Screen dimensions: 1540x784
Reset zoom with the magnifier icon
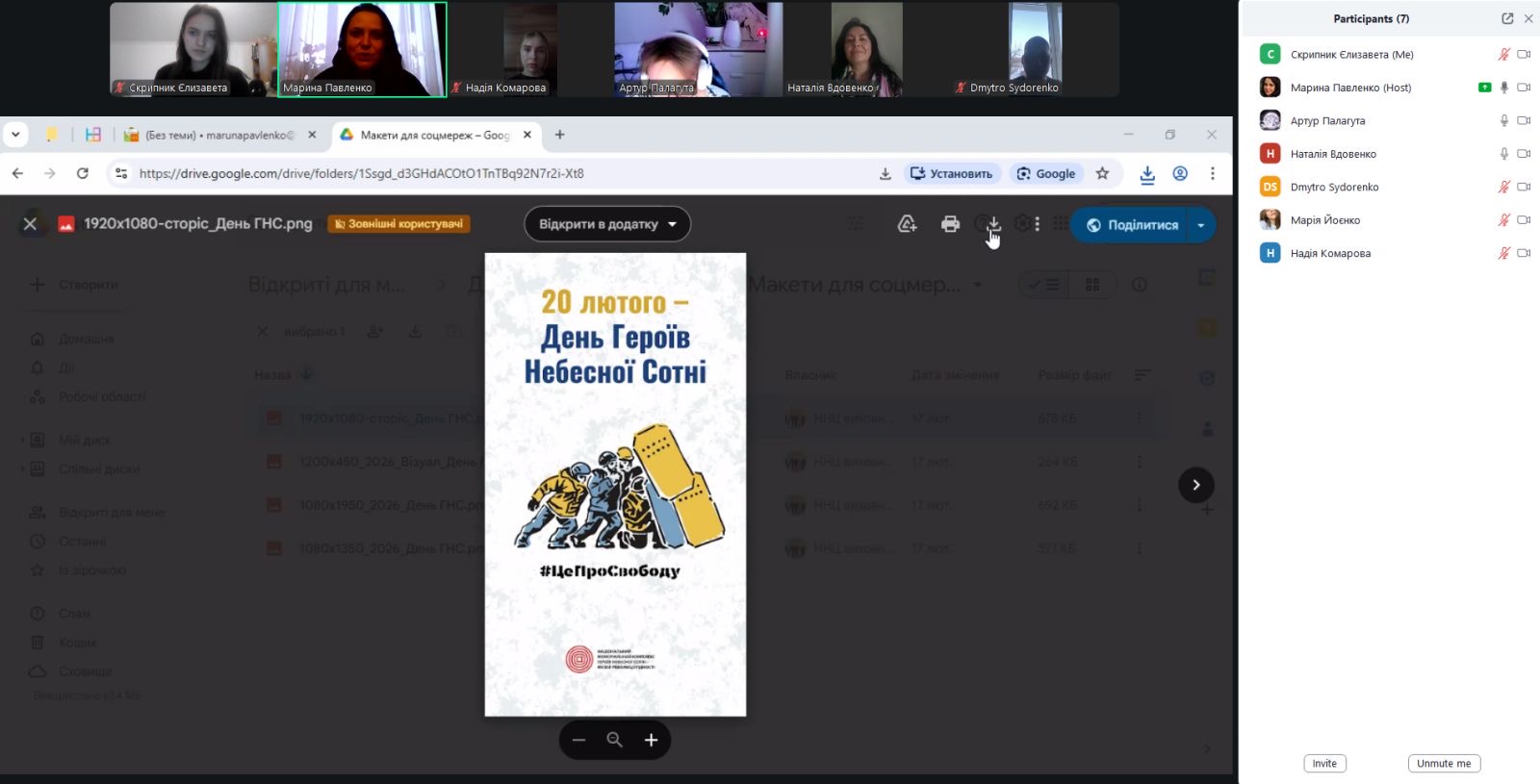pos(614,740)
